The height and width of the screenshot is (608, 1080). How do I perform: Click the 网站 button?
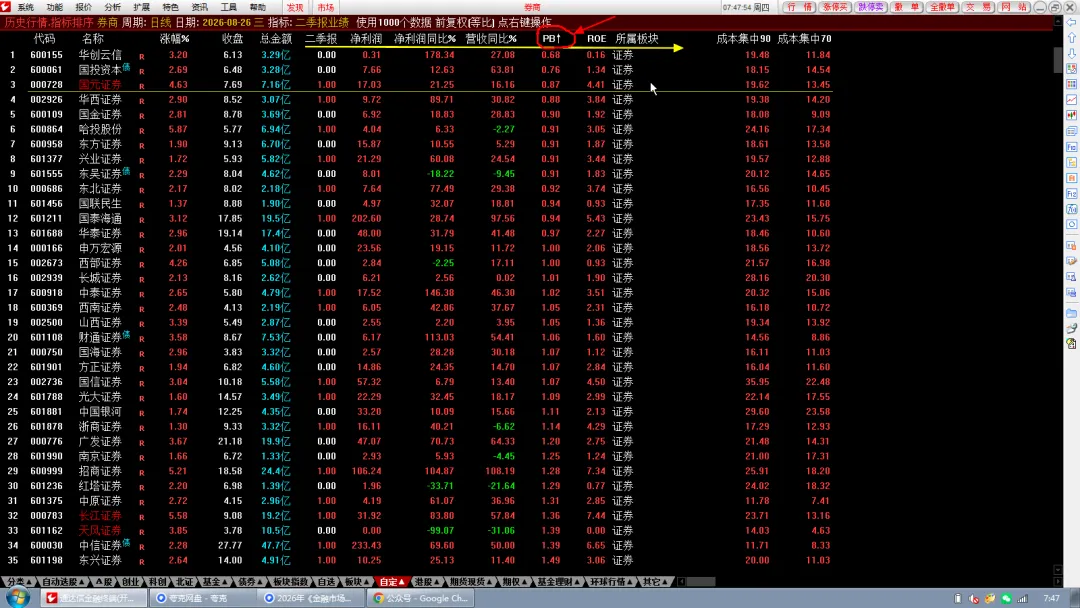click(x=1014, y=7)
